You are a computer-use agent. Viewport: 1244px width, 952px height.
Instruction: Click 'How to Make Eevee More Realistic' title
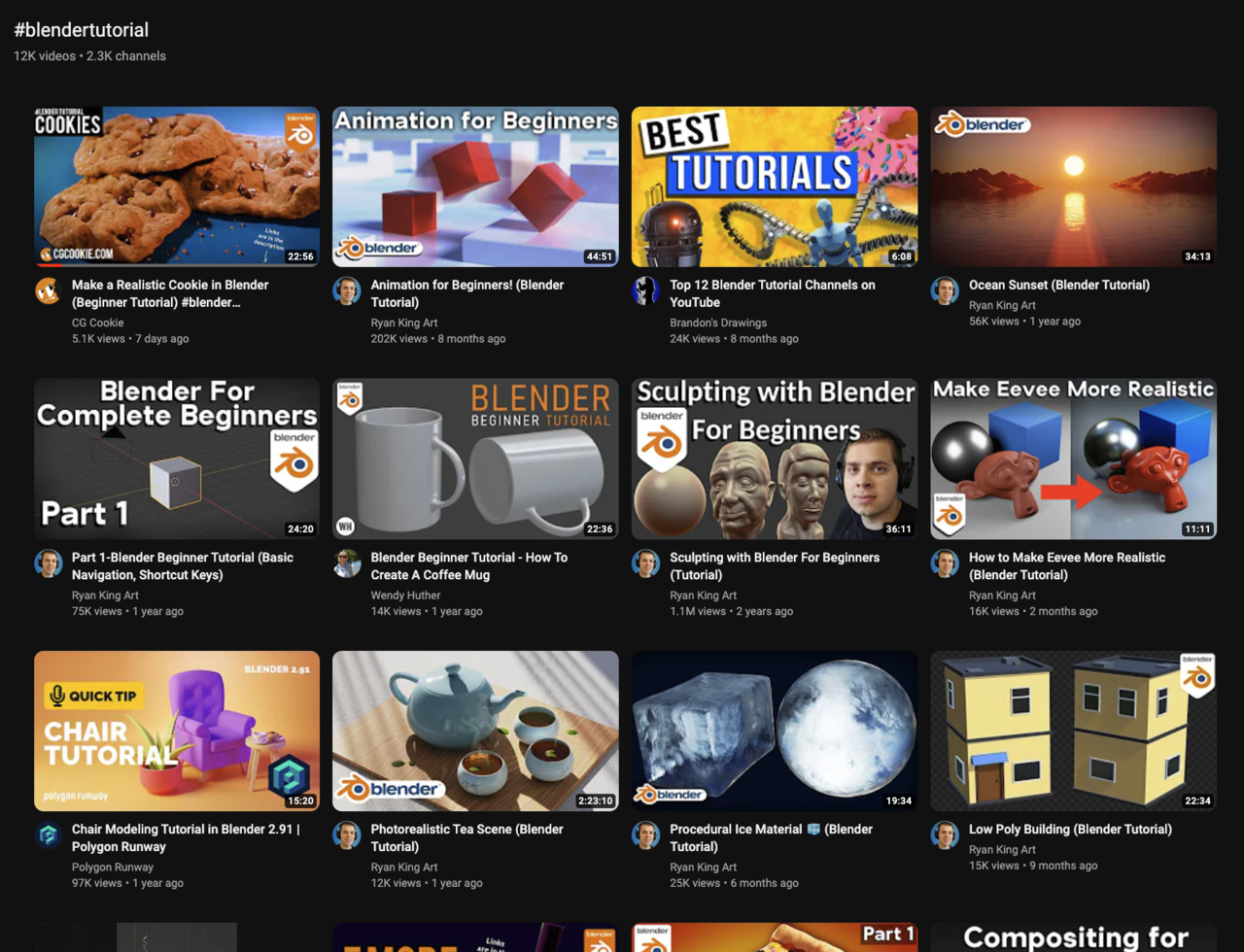[1067, 565]
